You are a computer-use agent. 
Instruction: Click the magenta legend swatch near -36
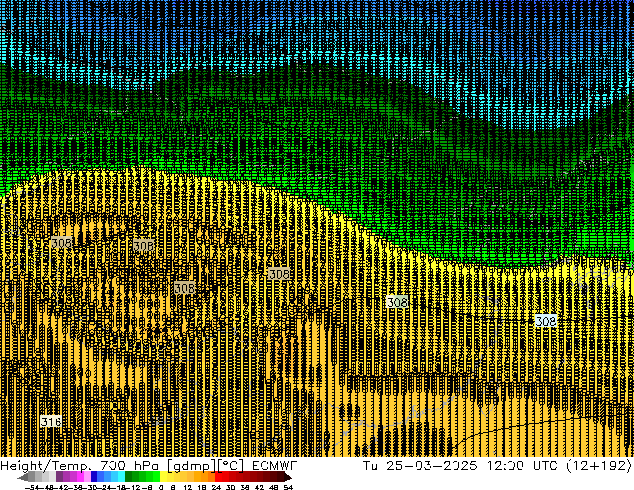(x=80, y=477)
